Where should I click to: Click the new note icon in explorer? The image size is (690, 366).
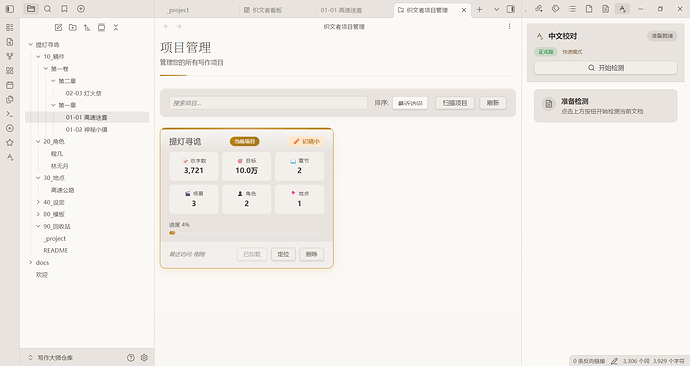tap(58, 27)
